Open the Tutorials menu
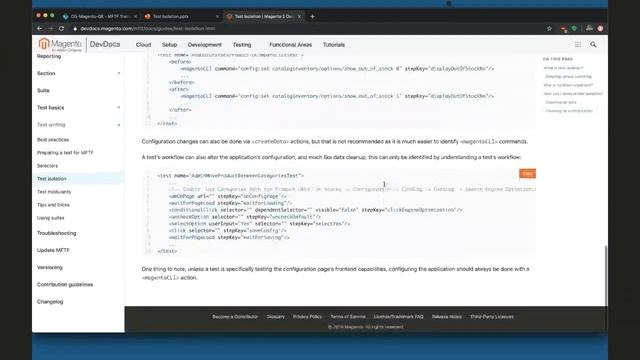 334,44
